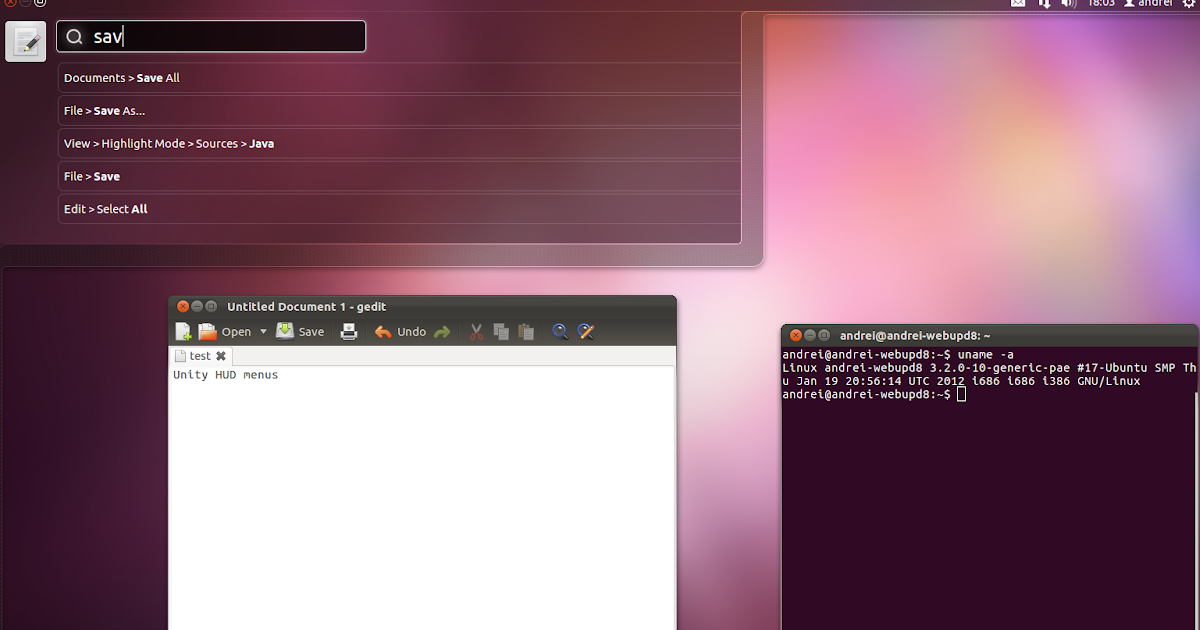
Task: Click inside the HUD search field
Action: coord(211,36)
